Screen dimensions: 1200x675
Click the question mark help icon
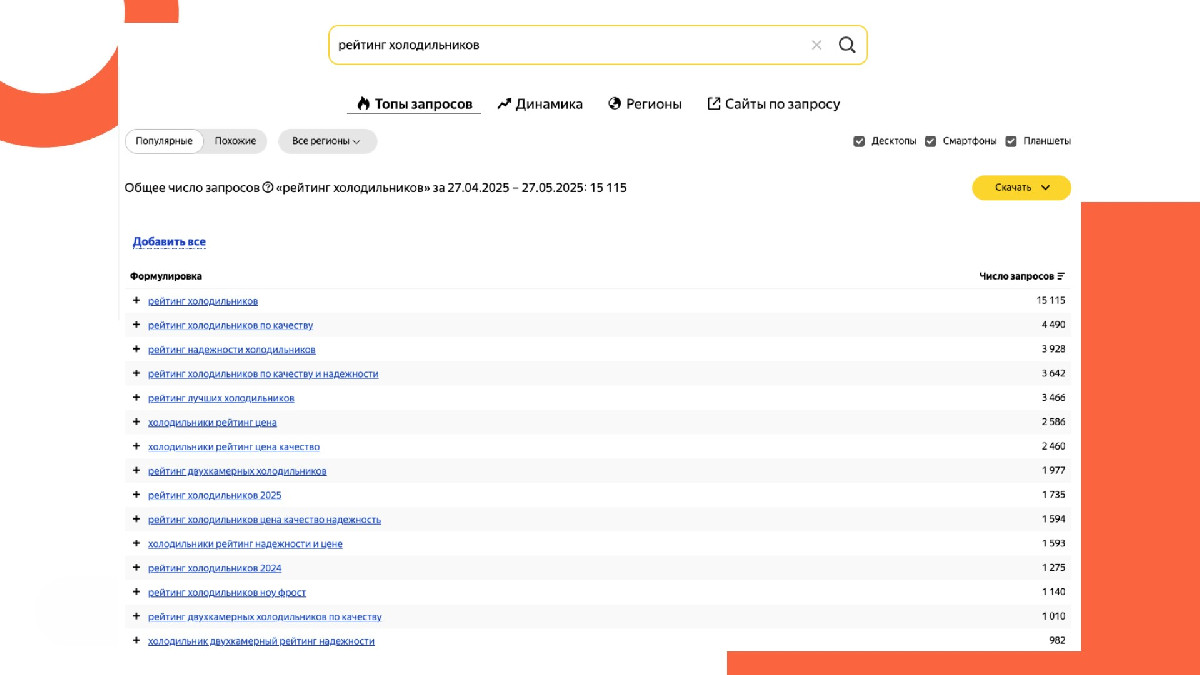[267, 188]
